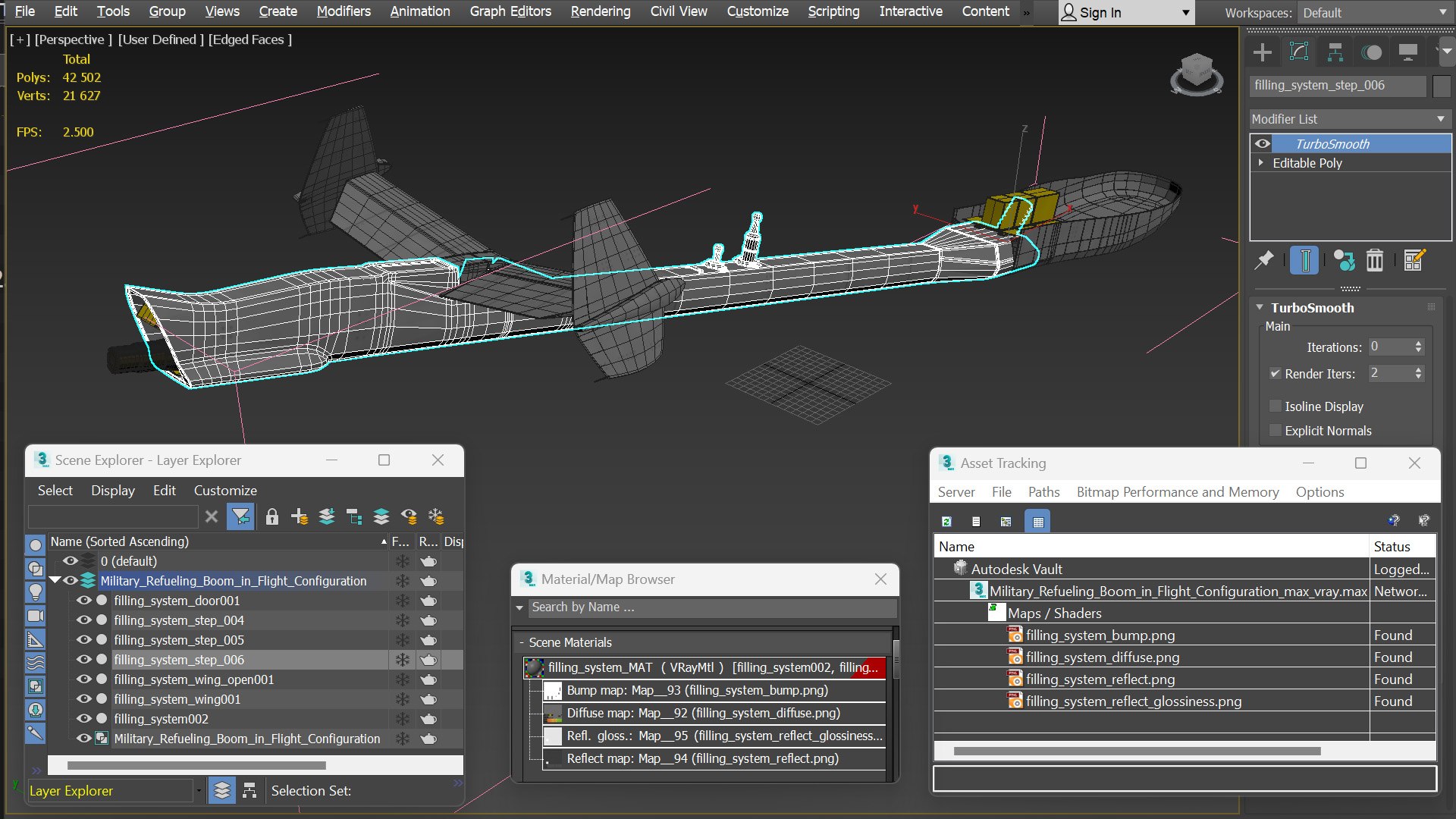Viewport: 1456px width, 819px height.
Task: Click refresh icon in Asset Tracking toolbar
Action: [946, 522]
